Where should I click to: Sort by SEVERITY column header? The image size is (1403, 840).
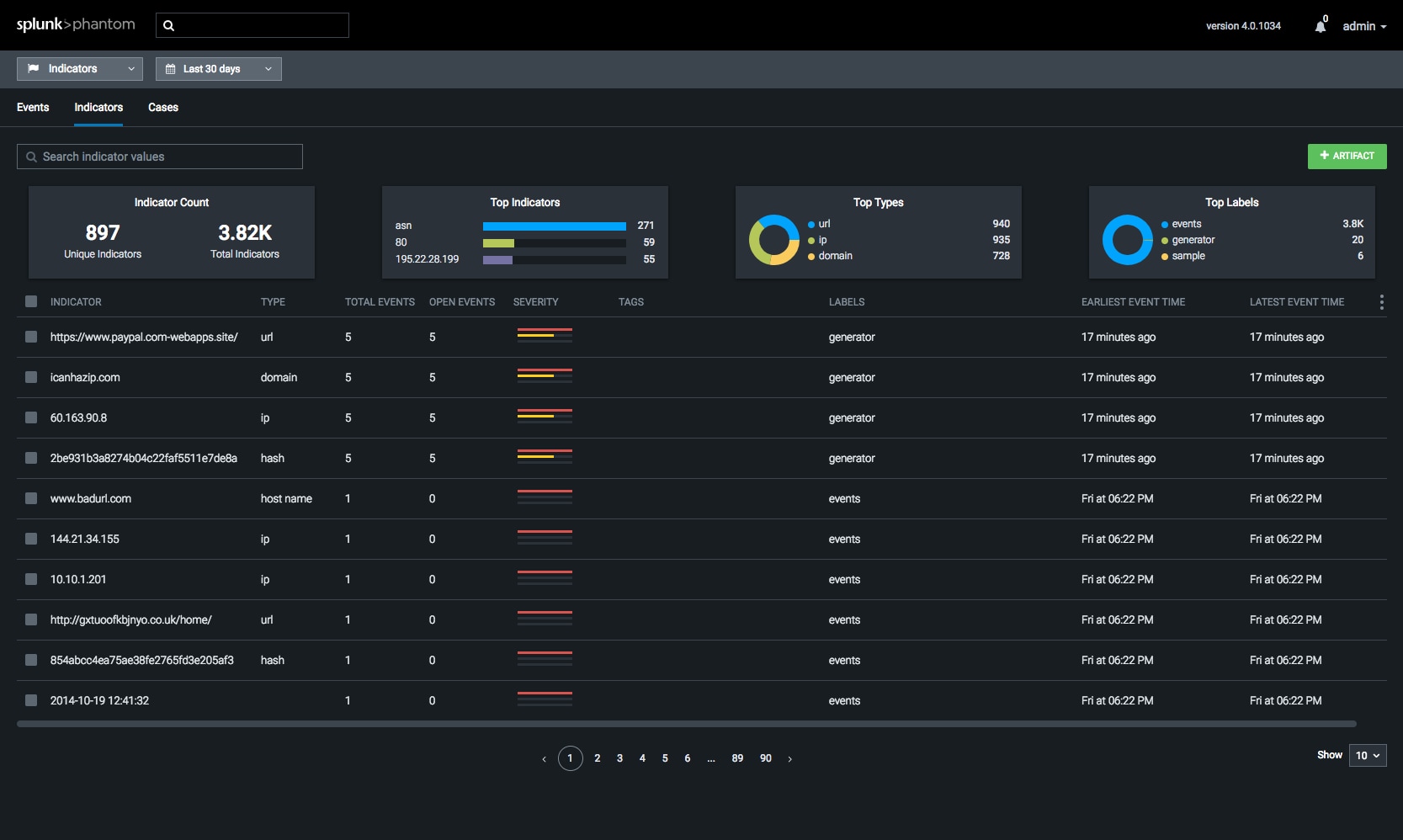(536, 302)
